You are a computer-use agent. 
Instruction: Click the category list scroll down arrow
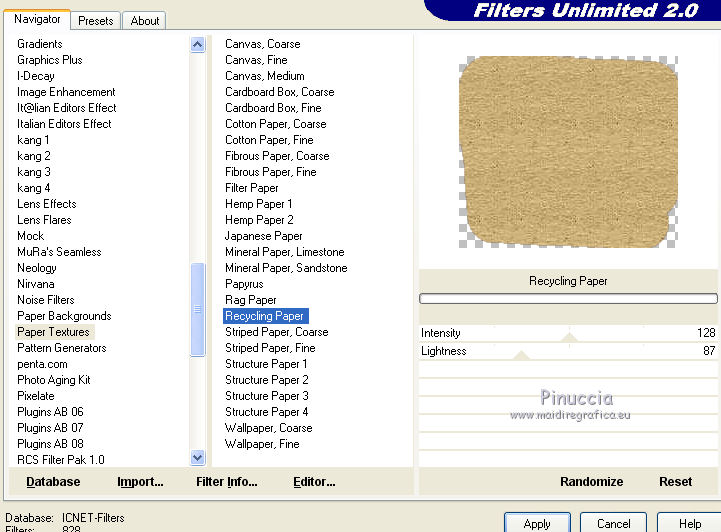(x=198, y=458)
